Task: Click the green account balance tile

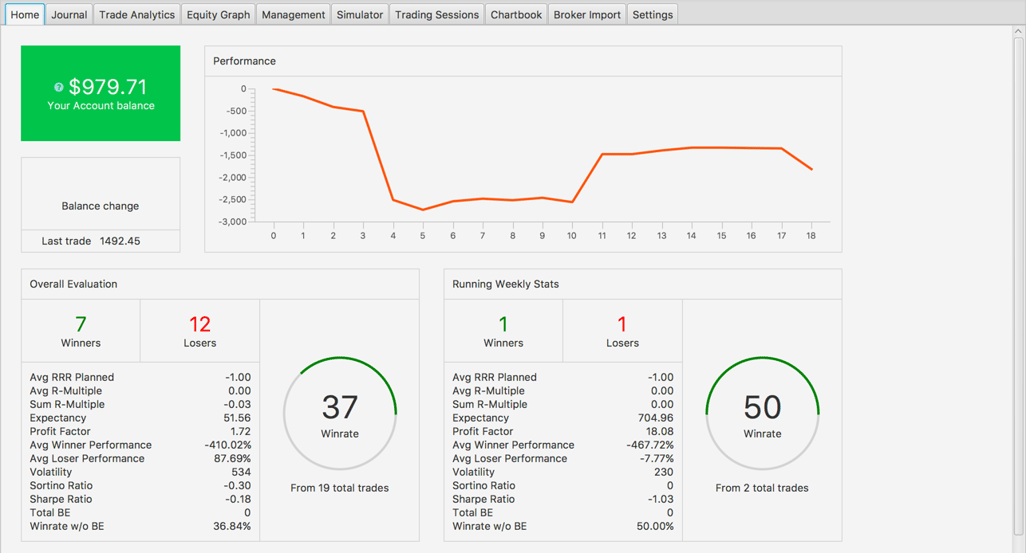Action: [x=101, y=93]
